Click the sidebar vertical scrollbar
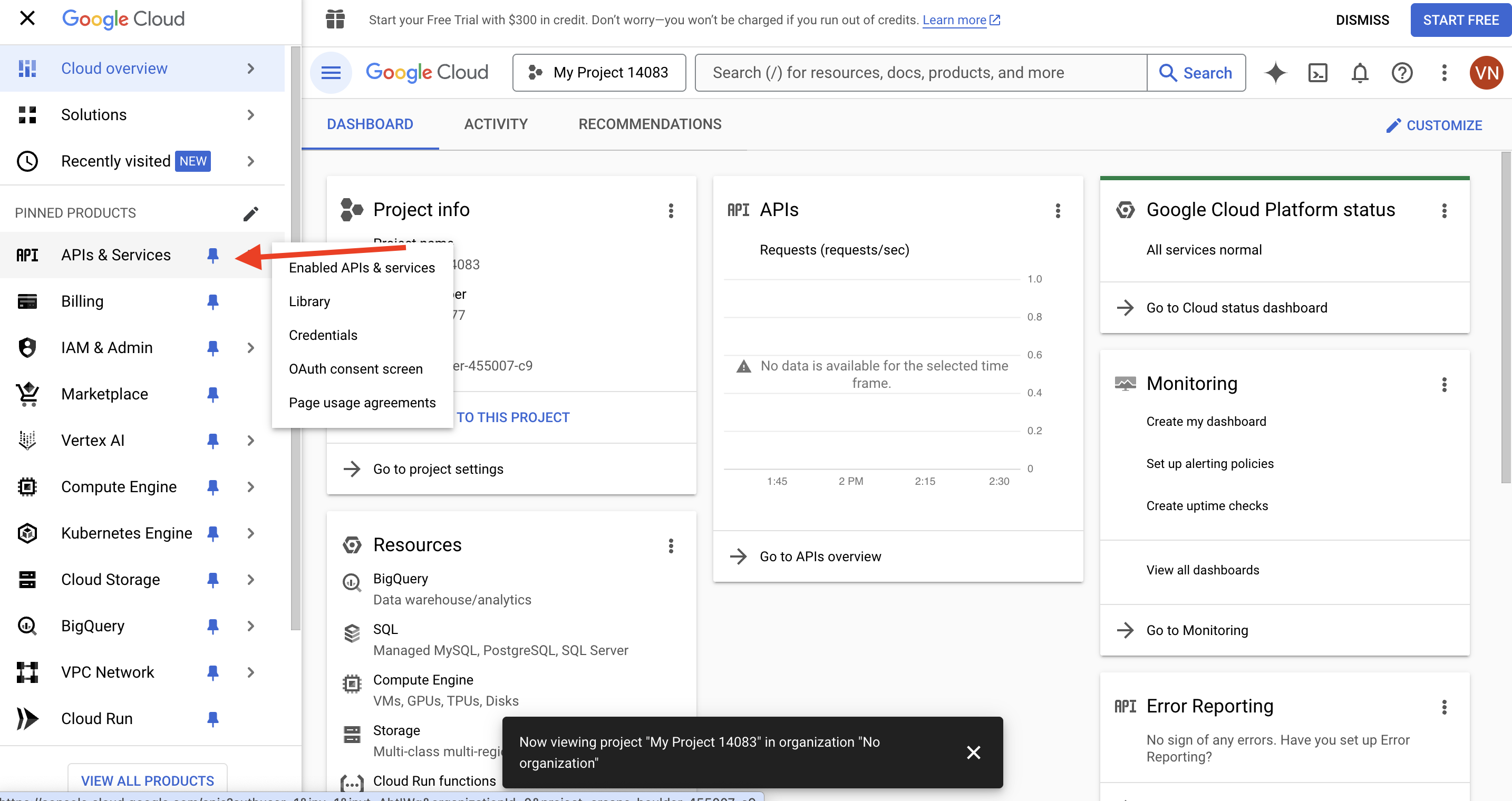 pos(296,339)
